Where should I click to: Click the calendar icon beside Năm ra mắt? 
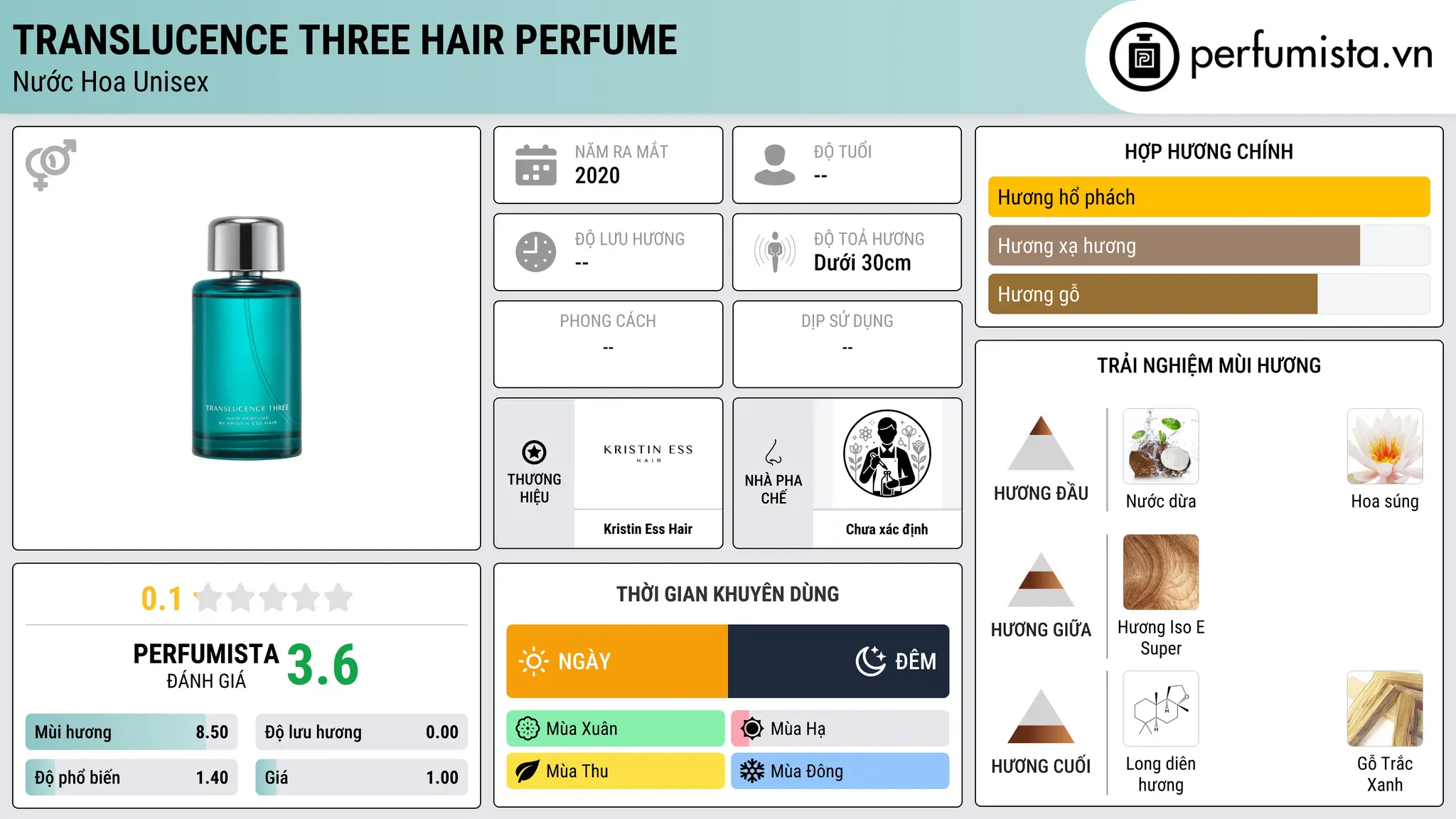pyautogui.click(x=536, y=165)
